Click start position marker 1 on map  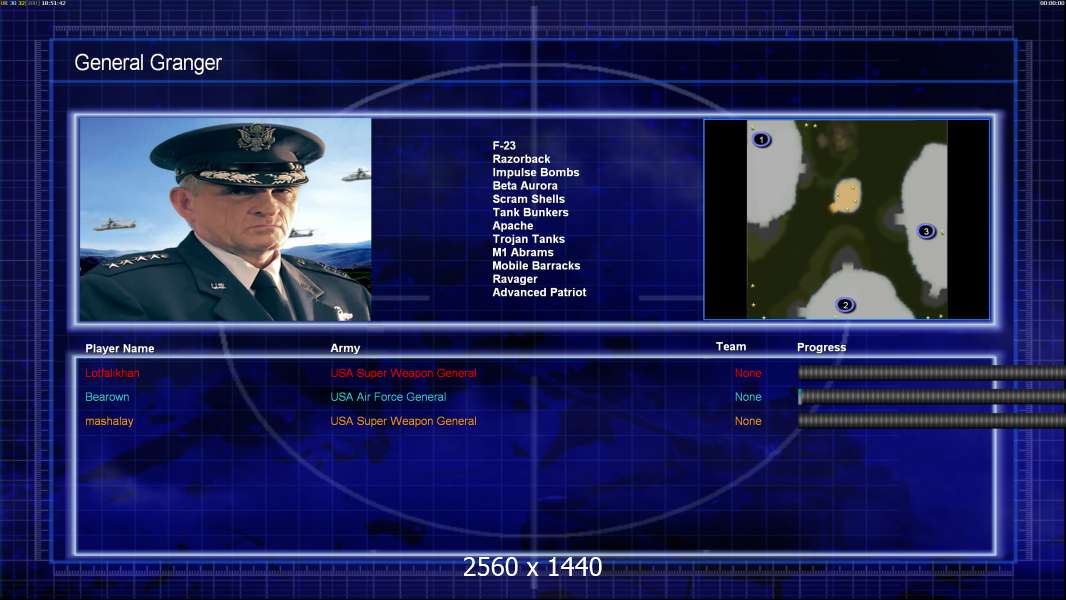(x=761, y=140)
